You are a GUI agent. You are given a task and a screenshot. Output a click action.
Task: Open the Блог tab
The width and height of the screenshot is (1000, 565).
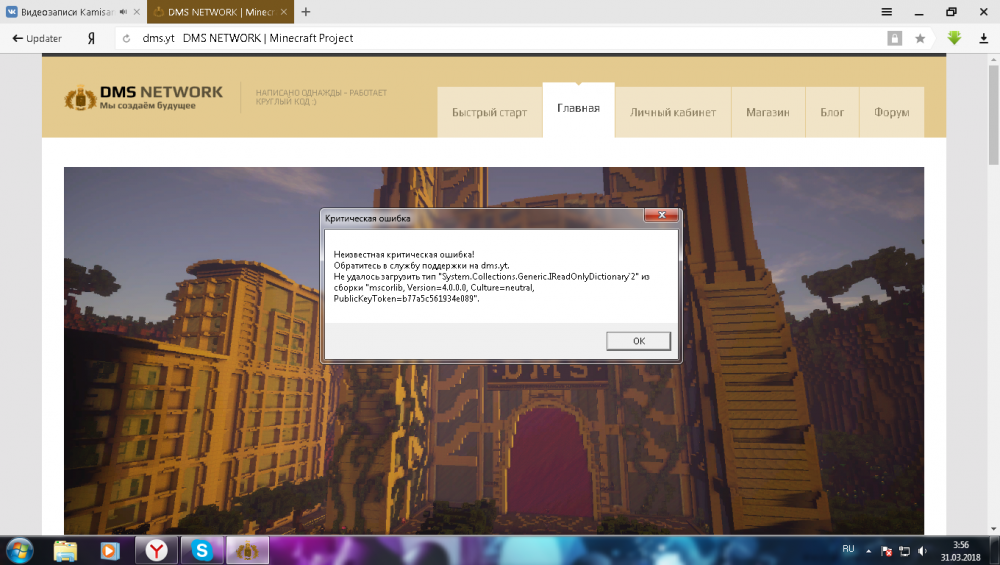click(832, 112)
